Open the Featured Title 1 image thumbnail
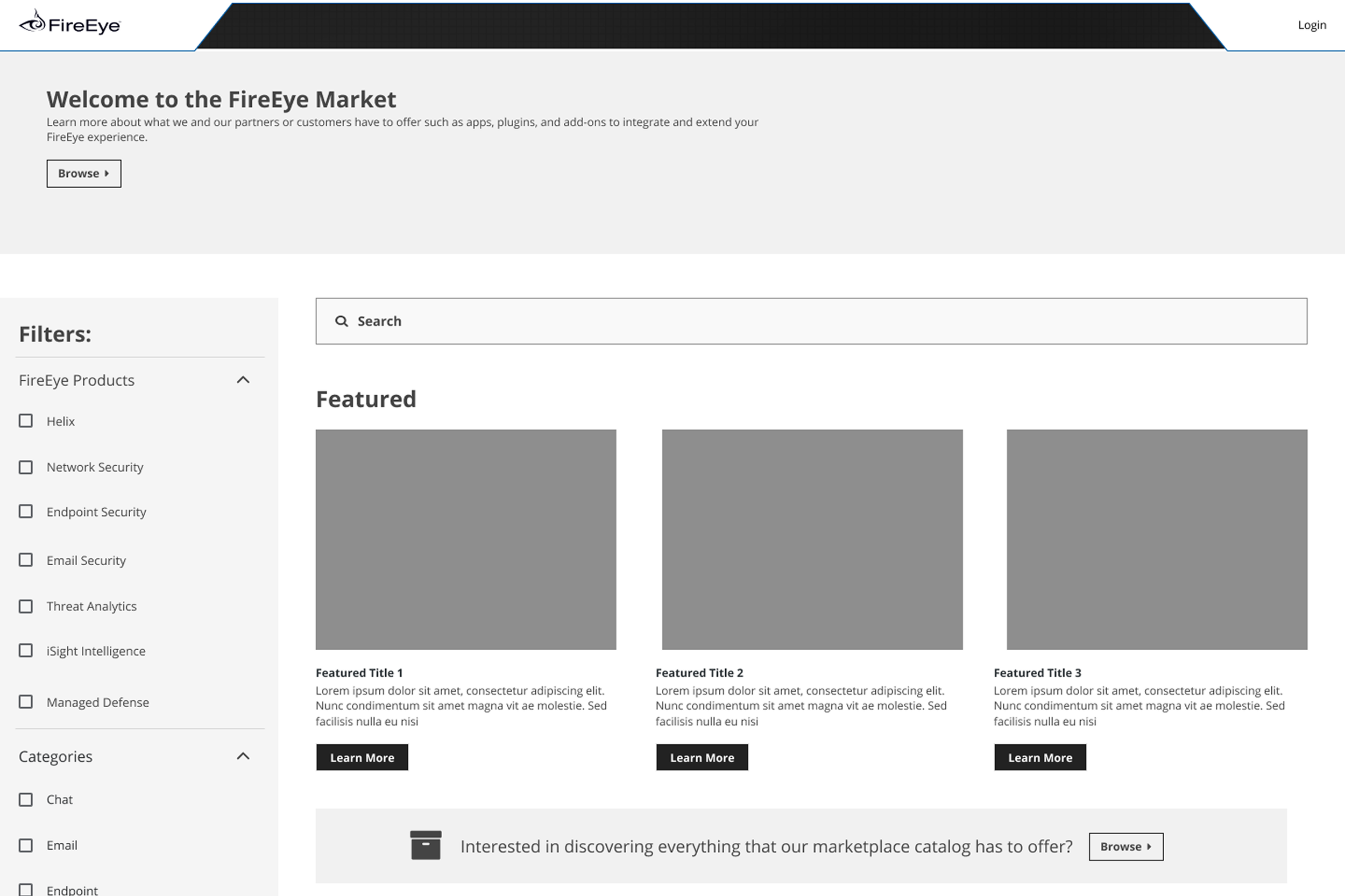 coord(465,539)
